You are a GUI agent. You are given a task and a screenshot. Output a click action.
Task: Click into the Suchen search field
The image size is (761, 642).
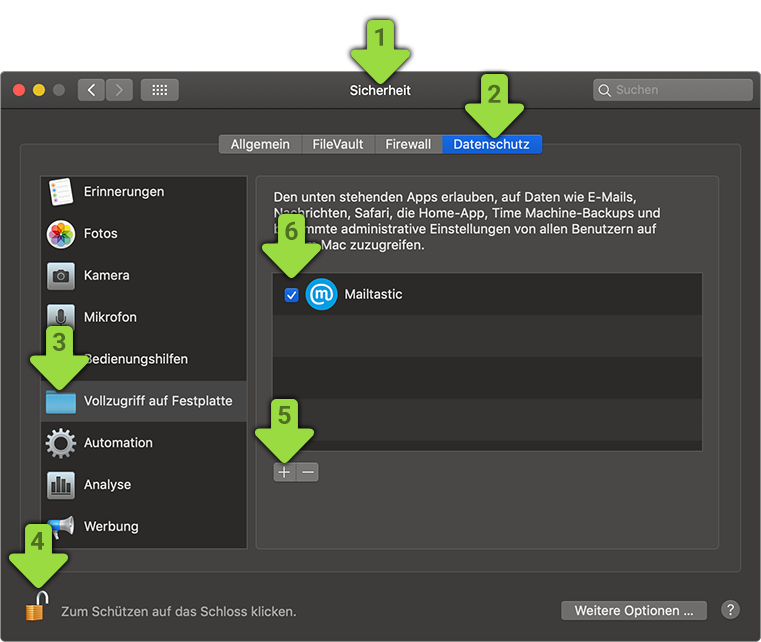[673, 90]
